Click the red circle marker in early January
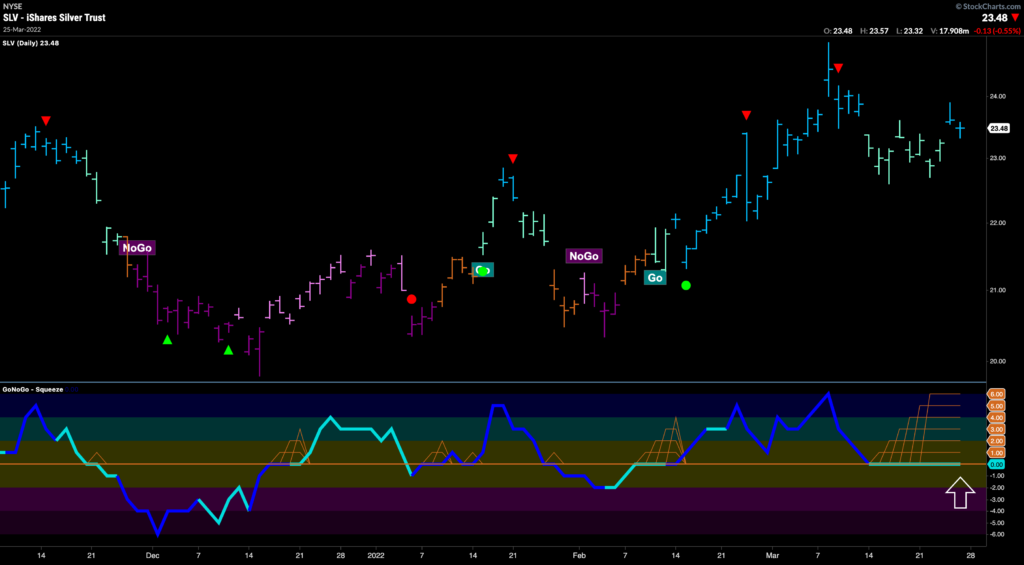This screenshot has height=565, width=1024. pos(411,299)
